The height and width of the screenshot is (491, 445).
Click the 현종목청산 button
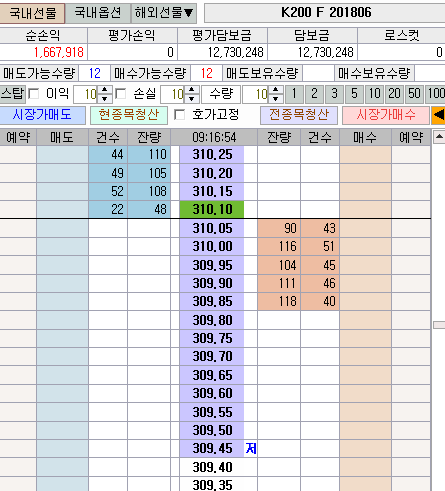[x=129, y=115]
